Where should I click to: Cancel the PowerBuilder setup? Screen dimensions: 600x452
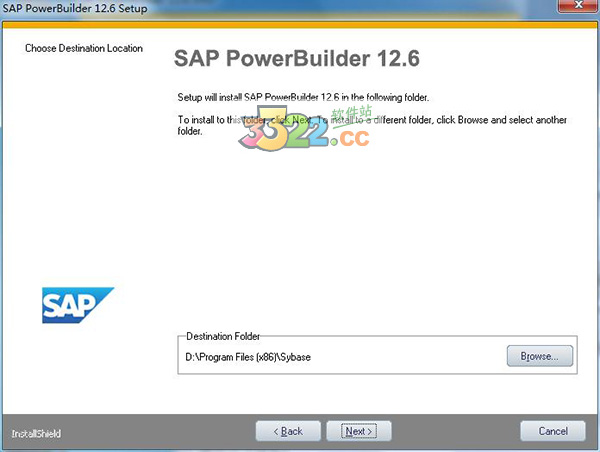553,431
